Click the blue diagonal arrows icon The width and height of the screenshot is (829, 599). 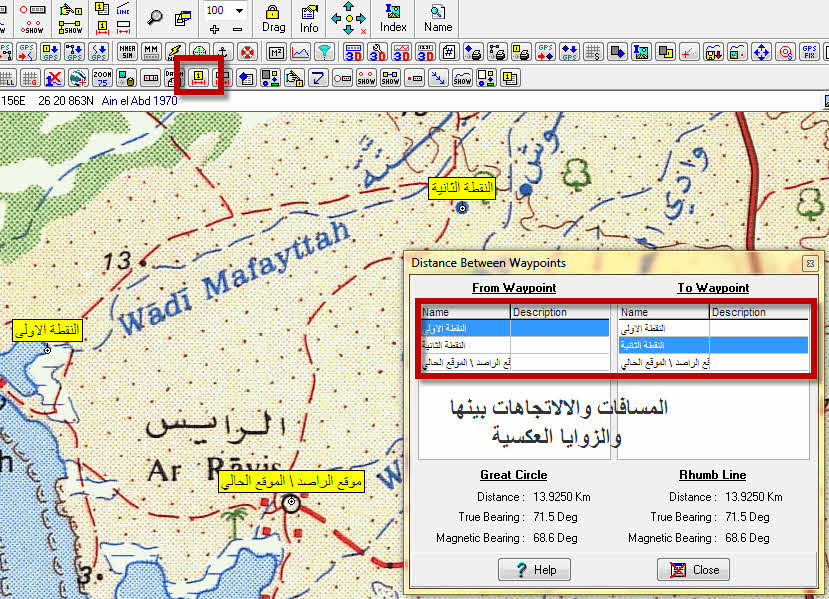point(438,78)
